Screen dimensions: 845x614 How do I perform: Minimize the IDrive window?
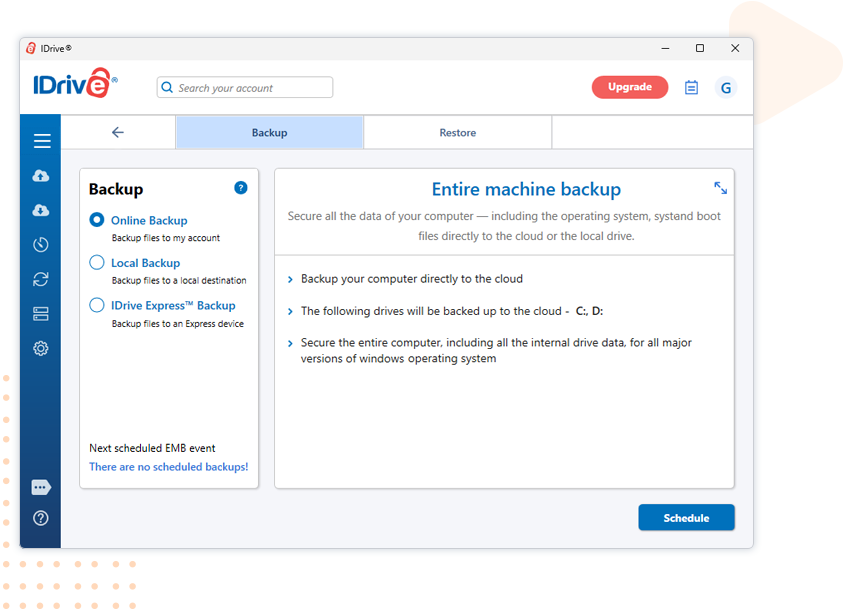[x=666, y=48]
